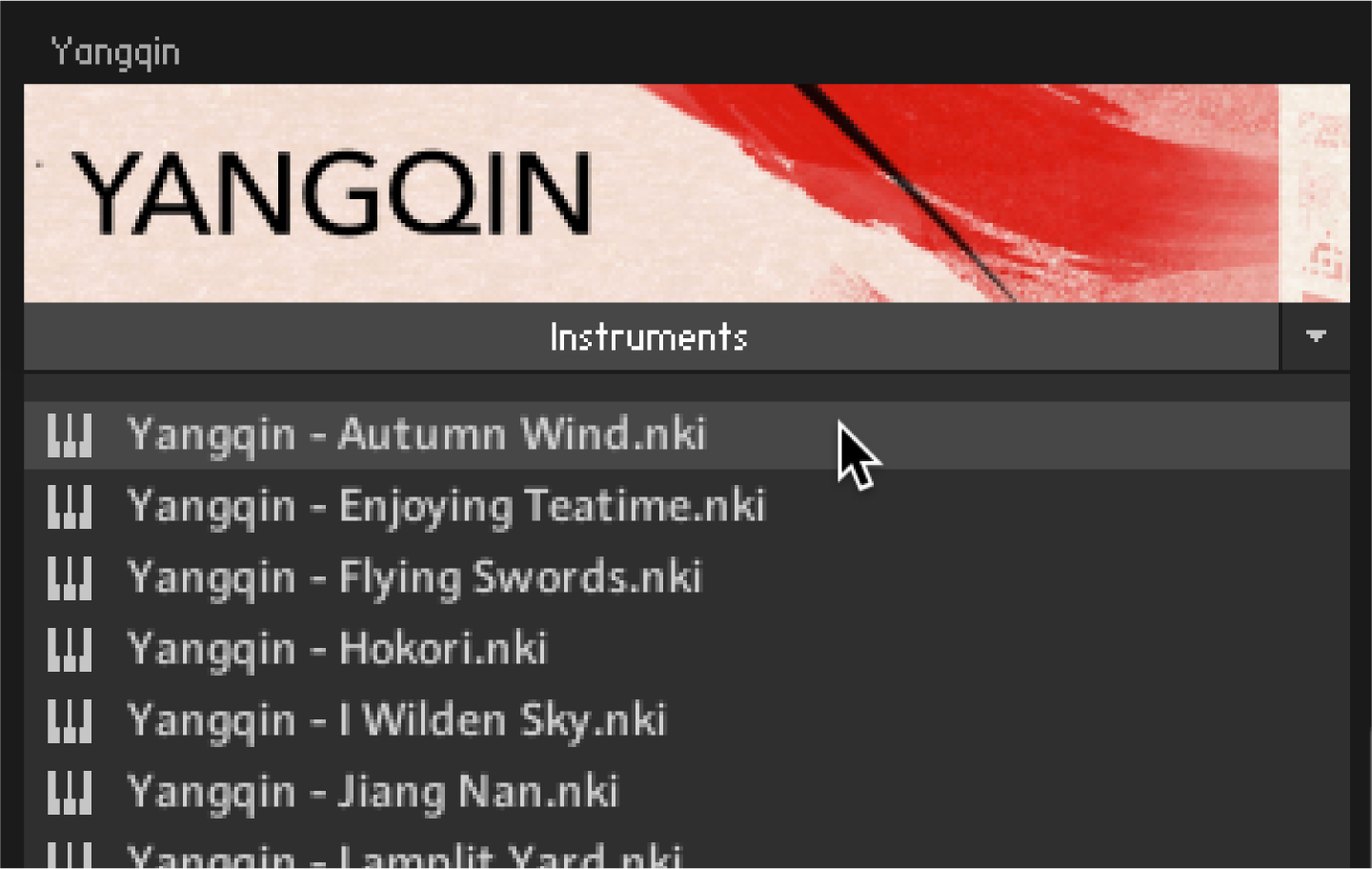Select Yangqin - I Wilden Sky.nki

tap(686, 721)
